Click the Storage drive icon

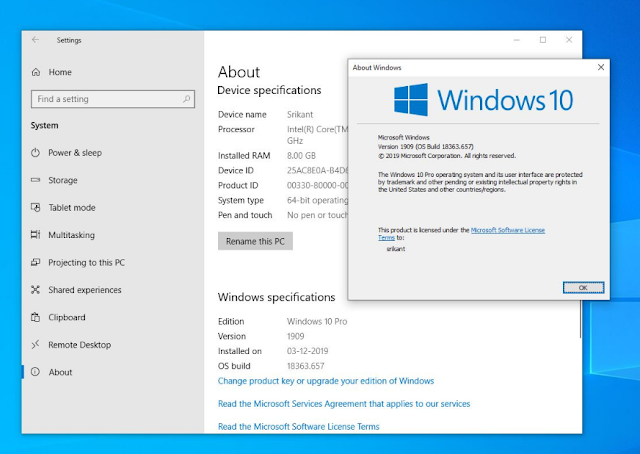(36, 180)
